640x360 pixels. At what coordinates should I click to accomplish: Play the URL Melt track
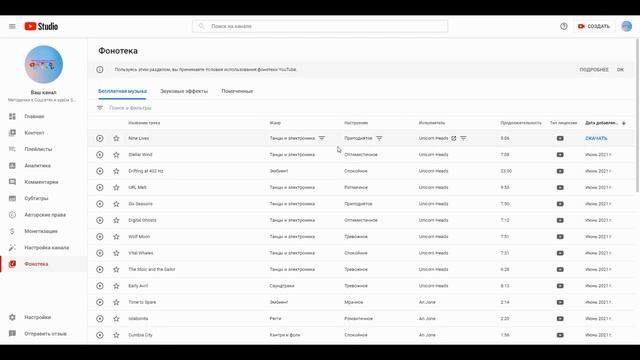click(x=100, y=187)
